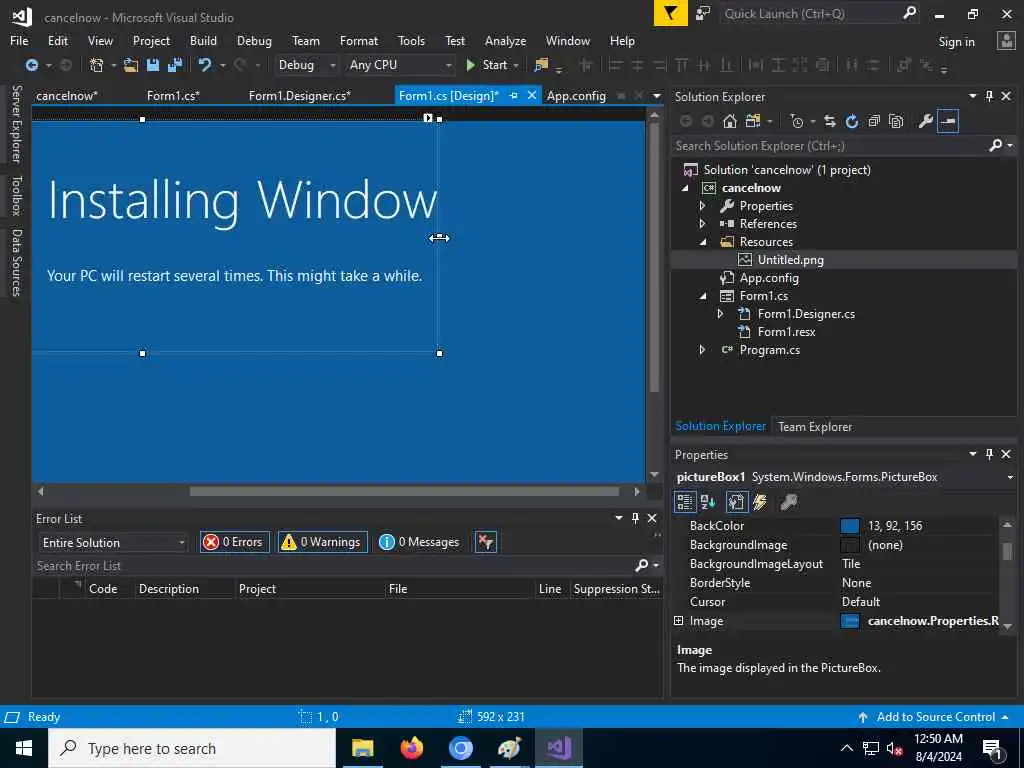Click Firefox in the Windows taskbar
The height and width of the screenshot is (768, 1024).
pos(411,748)
